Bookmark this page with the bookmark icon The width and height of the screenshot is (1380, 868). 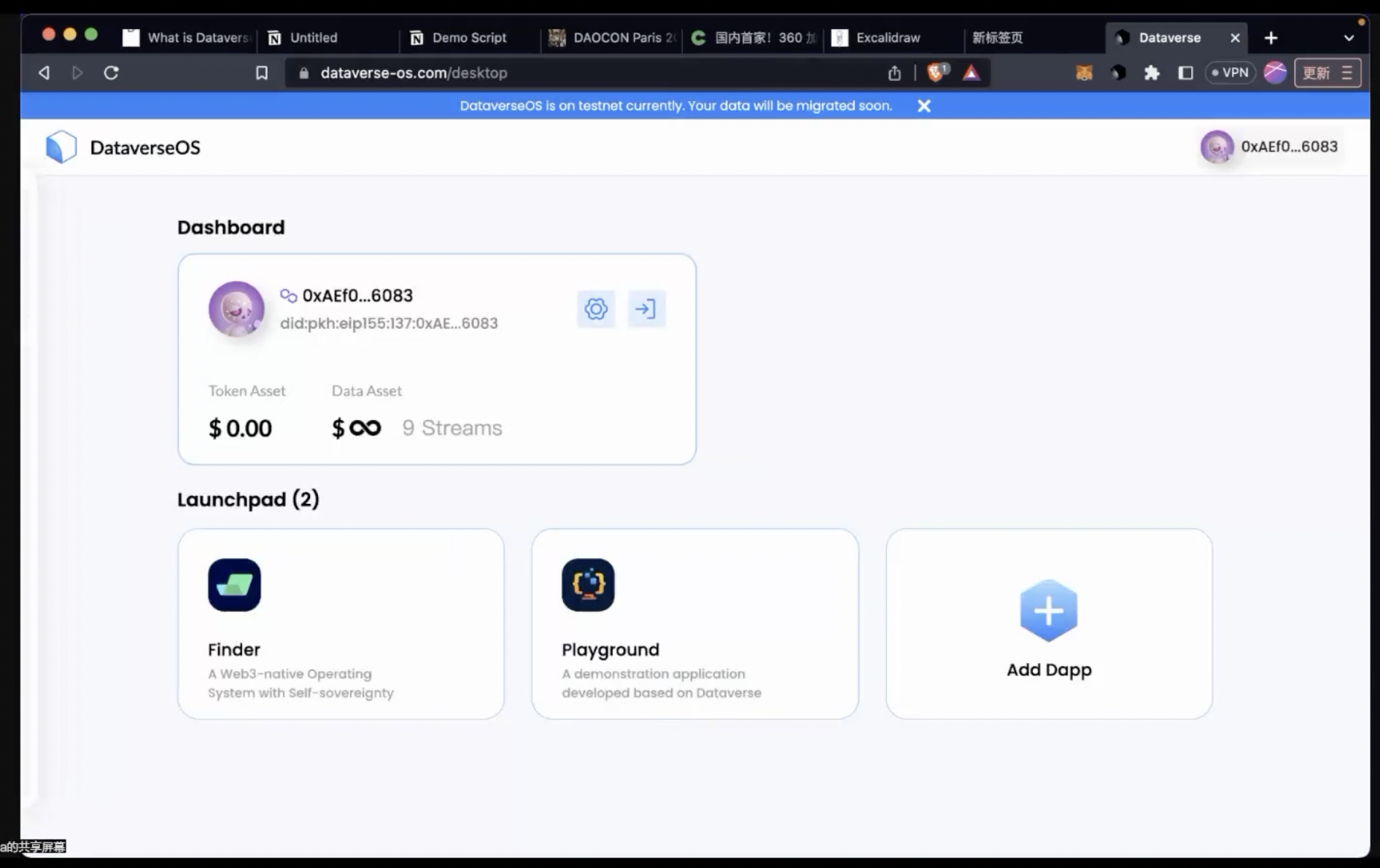pos(262,73)
